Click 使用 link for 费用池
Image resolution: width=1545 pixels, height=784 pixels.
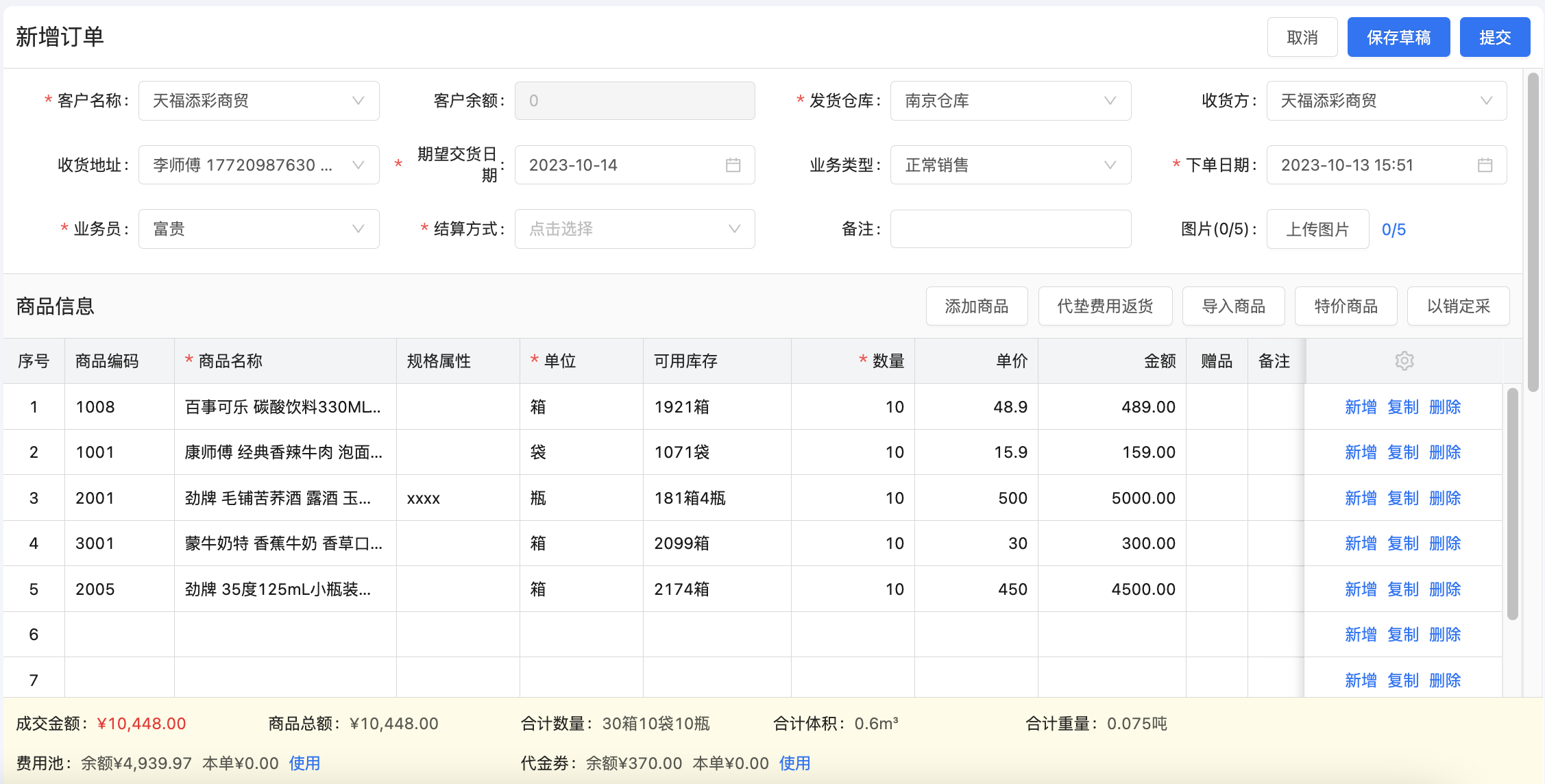pos(304,763)
